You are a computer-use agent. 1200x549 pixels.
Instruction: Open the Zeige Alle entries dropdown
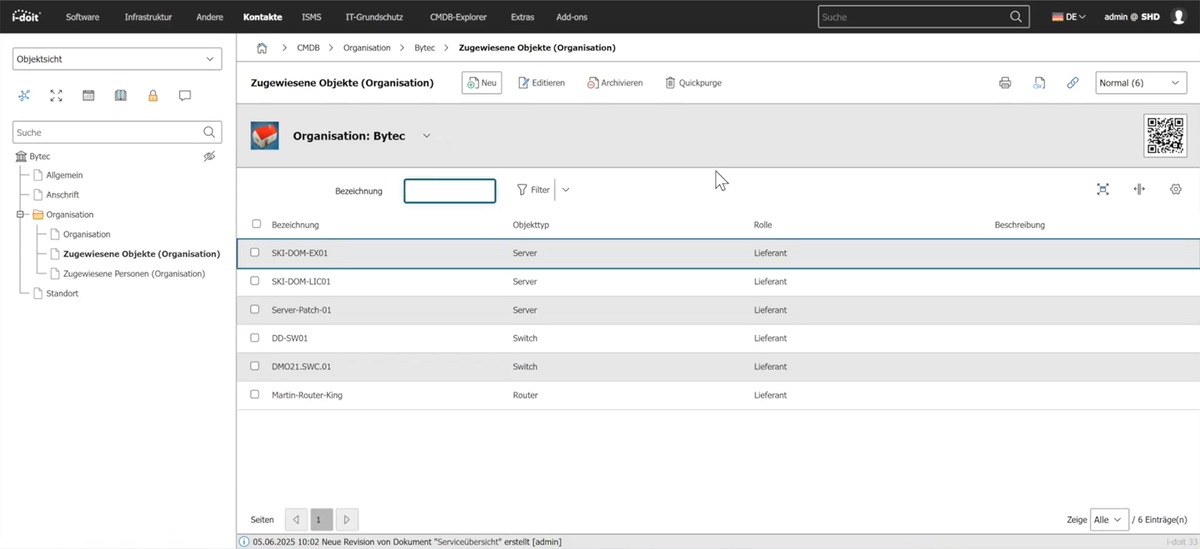(1110, 520)
